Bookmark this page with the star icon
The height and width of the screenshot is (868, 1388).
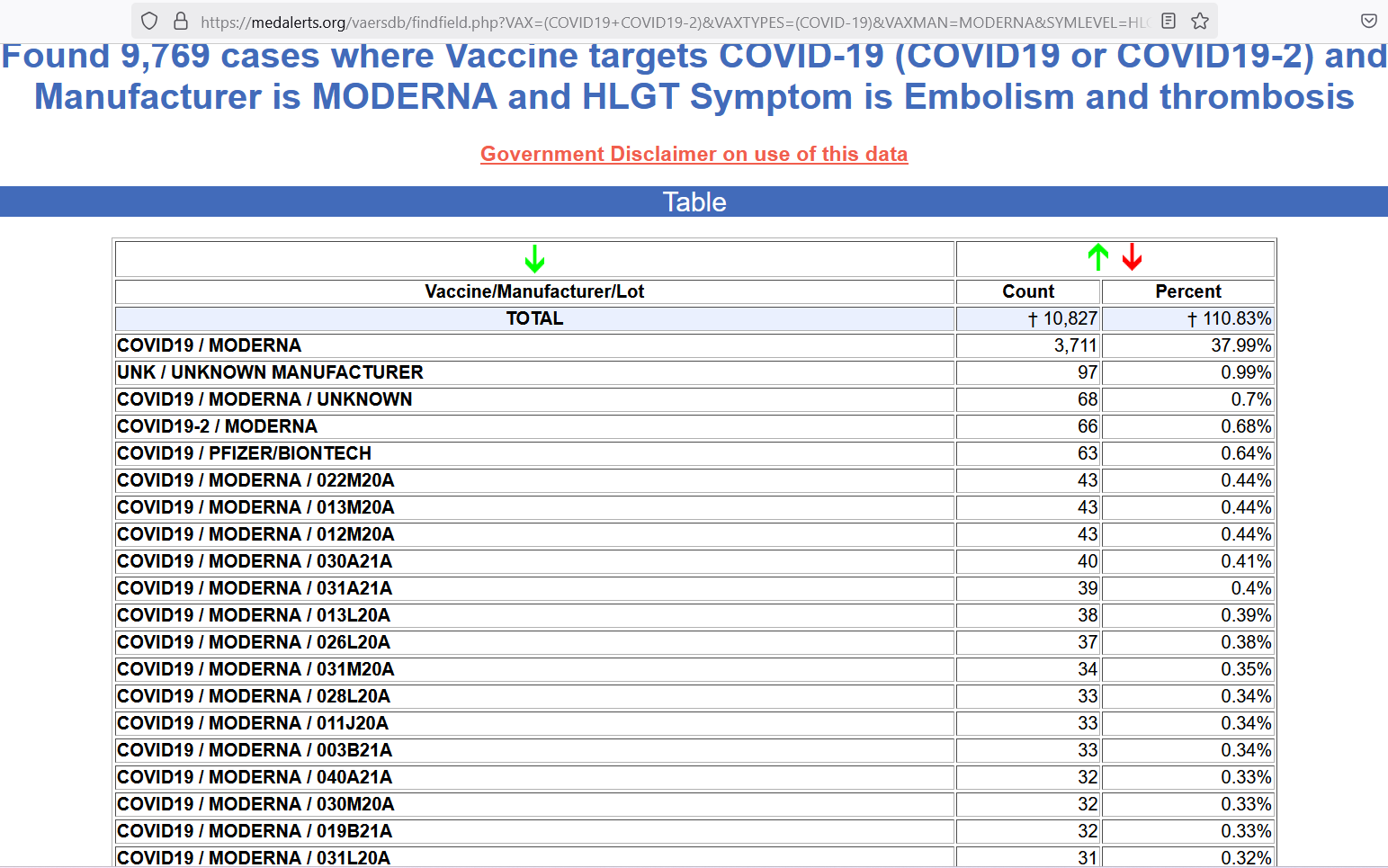click(x=1200, y=21)
